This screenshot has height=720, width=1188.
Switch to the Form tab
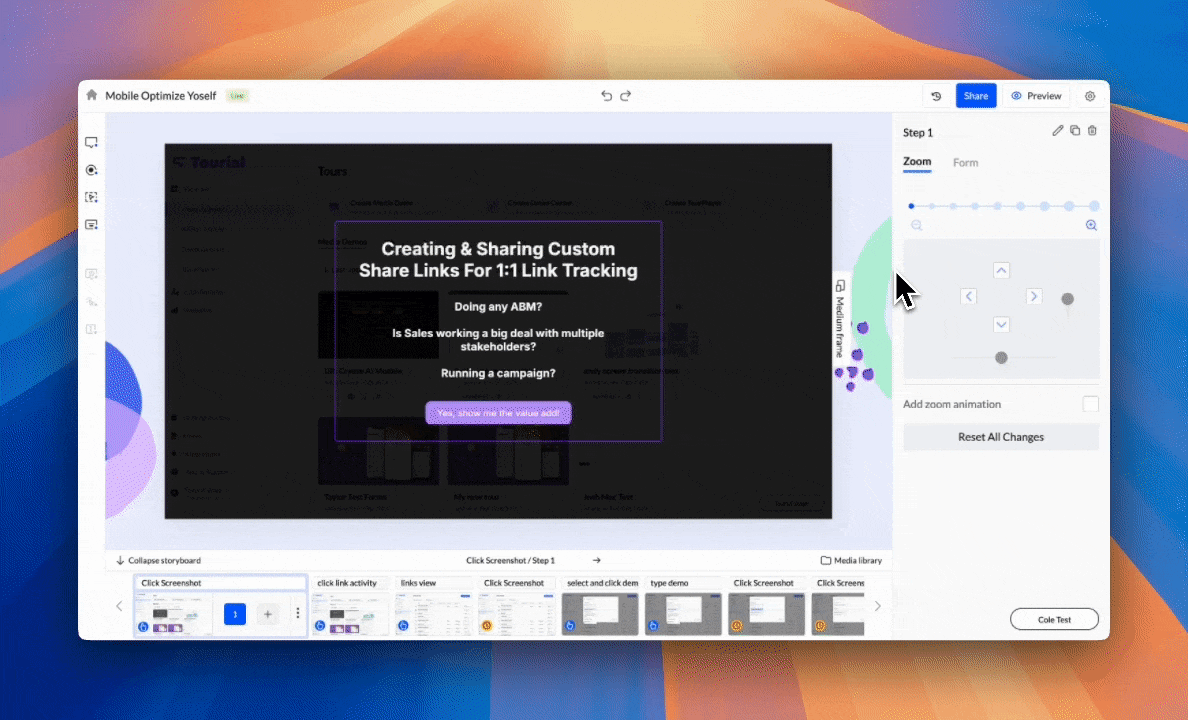coord(965,163)
